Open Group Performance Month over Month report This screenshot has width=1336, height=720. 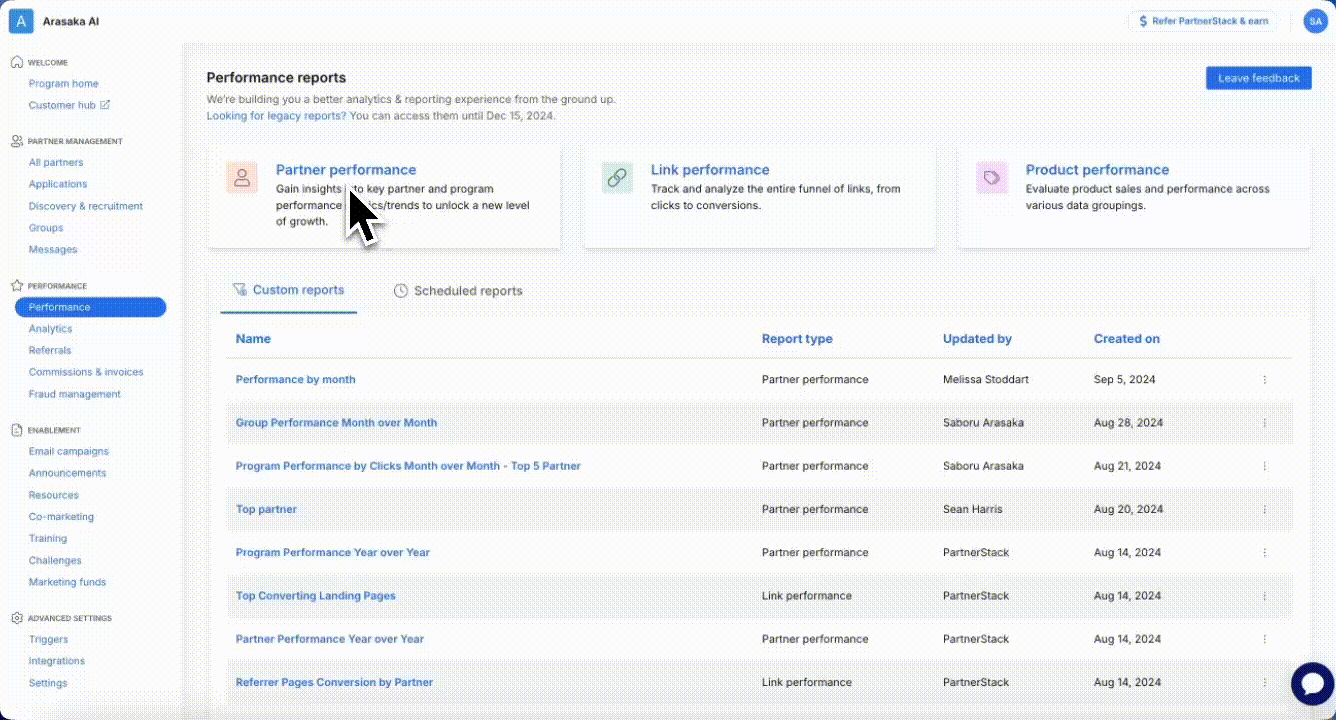coord(336,423)
